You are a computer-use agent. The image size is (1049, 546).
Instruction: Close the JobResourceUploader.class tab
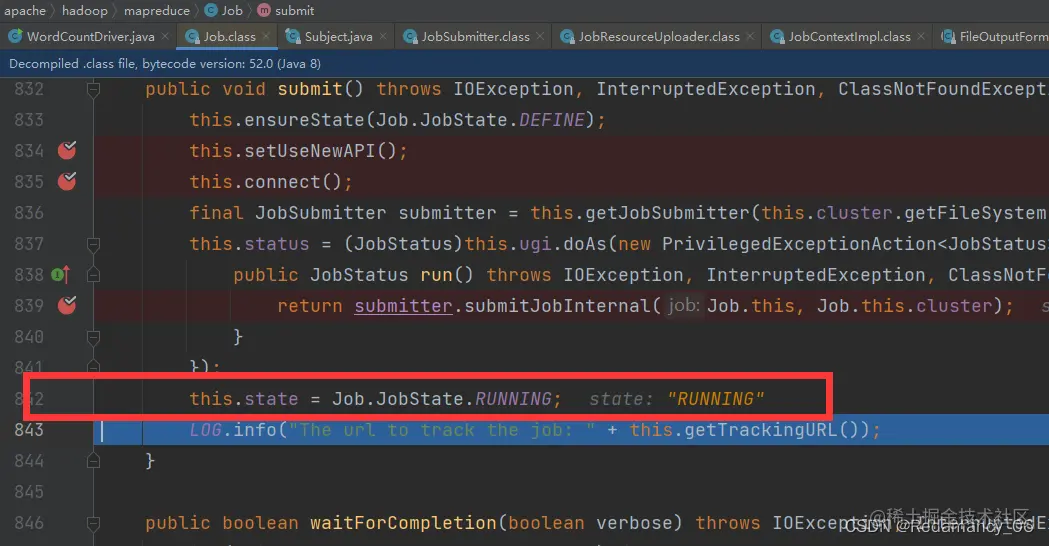[x=750, y=36]
